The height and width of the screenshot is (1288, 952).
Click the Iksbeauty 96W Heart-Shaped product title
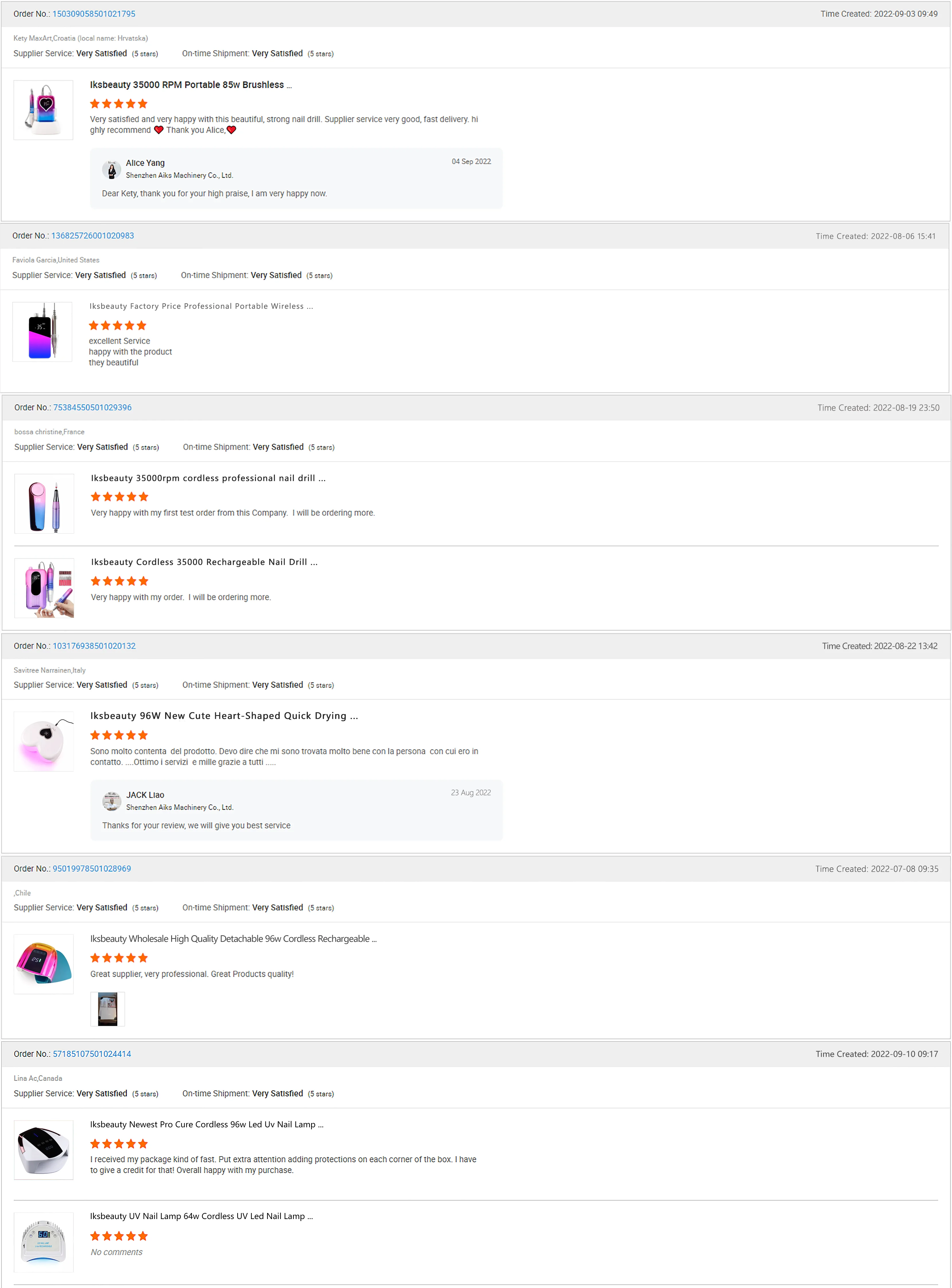224,715
